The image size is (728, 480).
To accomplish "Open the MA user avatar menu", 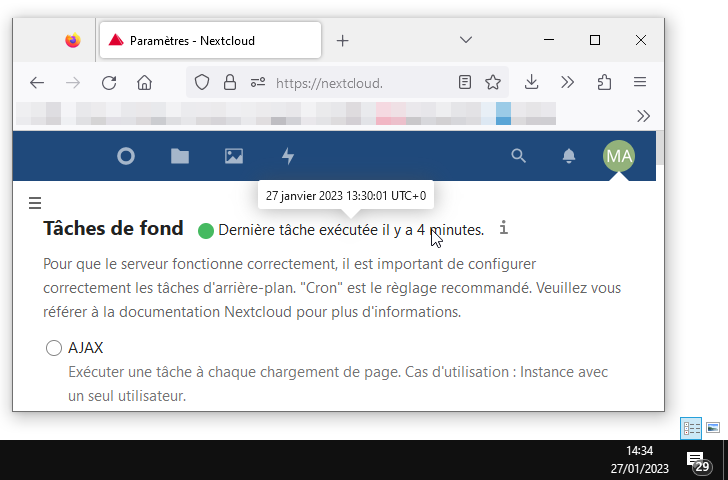I will [x=619, y=156].
